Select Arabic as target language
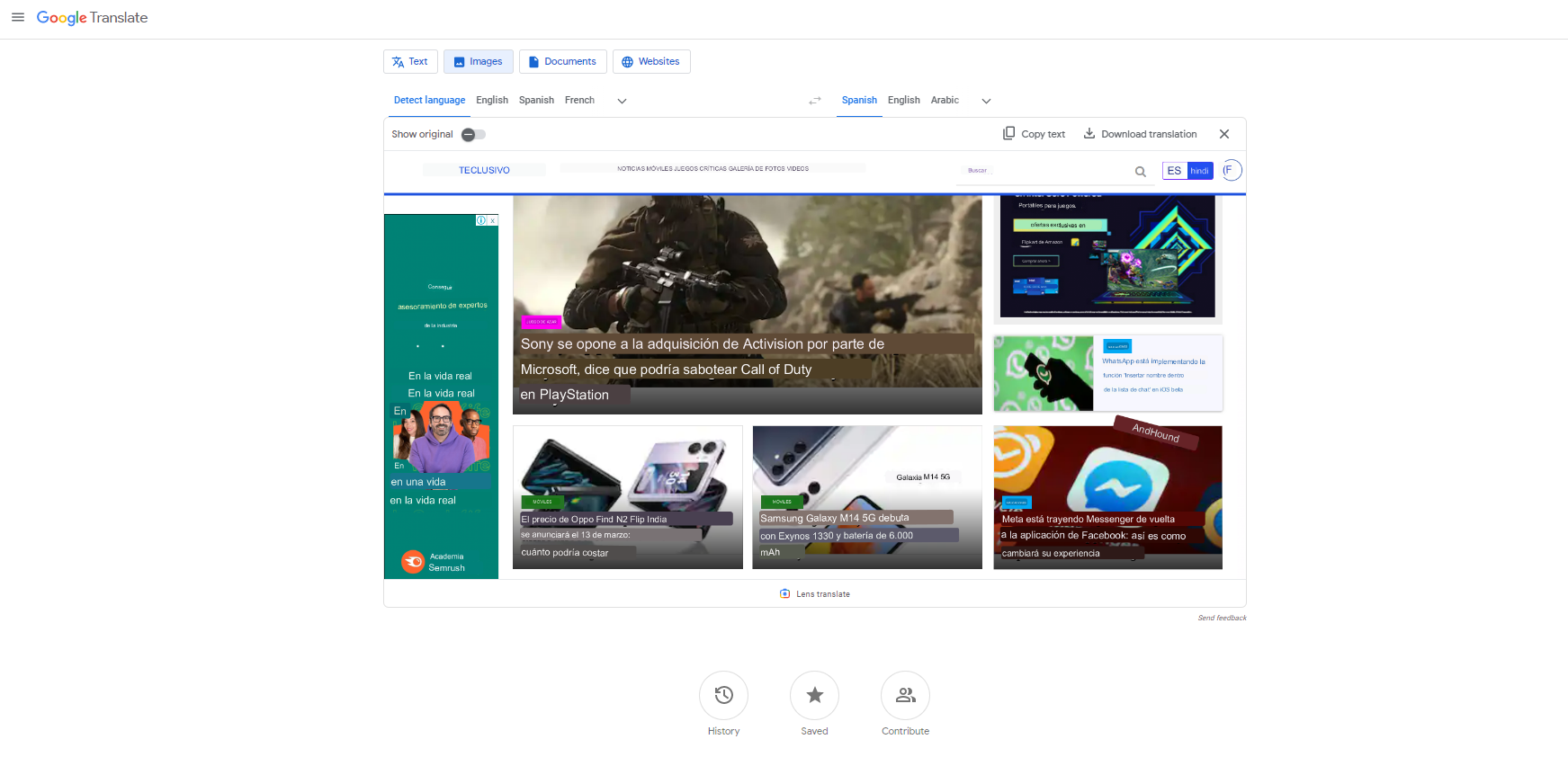Screen dimensions: 1568x757 tap(945, 101)
